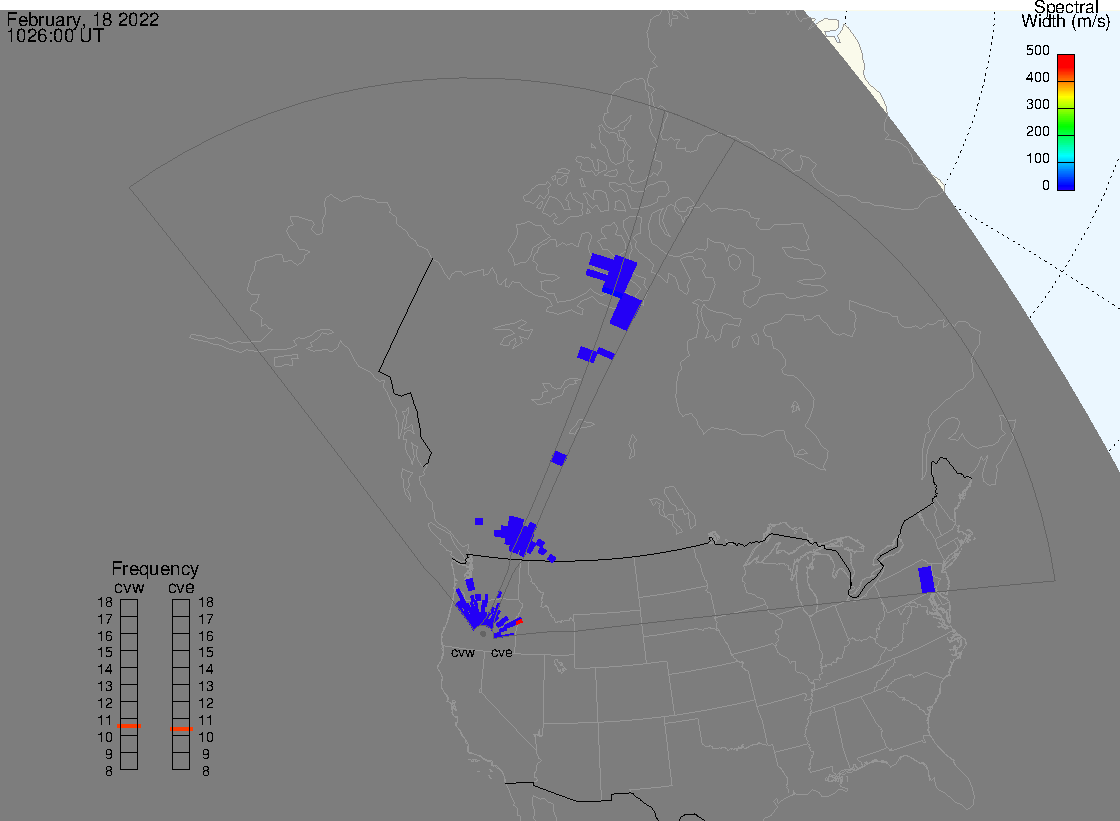The height and width of the screenshot is (821, 1120).
Task: Click the 8 label left of cvw bar
Action: [109, 771]
